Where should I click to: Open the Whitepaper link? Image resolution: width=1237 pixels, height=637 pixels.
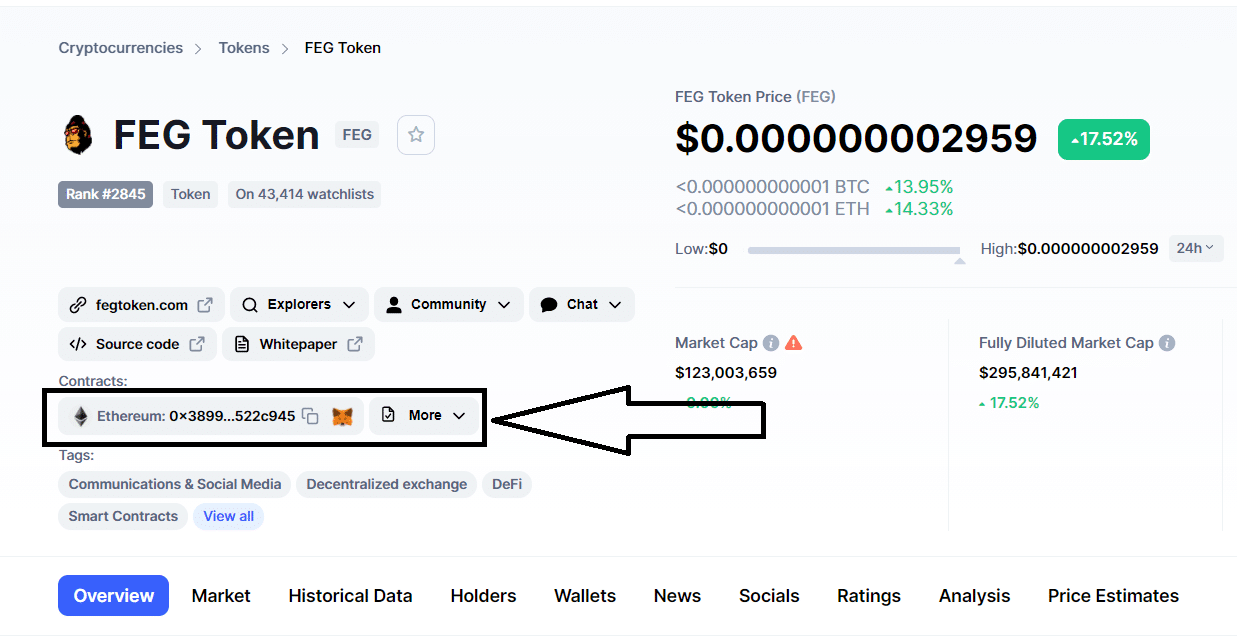(x=298, y=344)
